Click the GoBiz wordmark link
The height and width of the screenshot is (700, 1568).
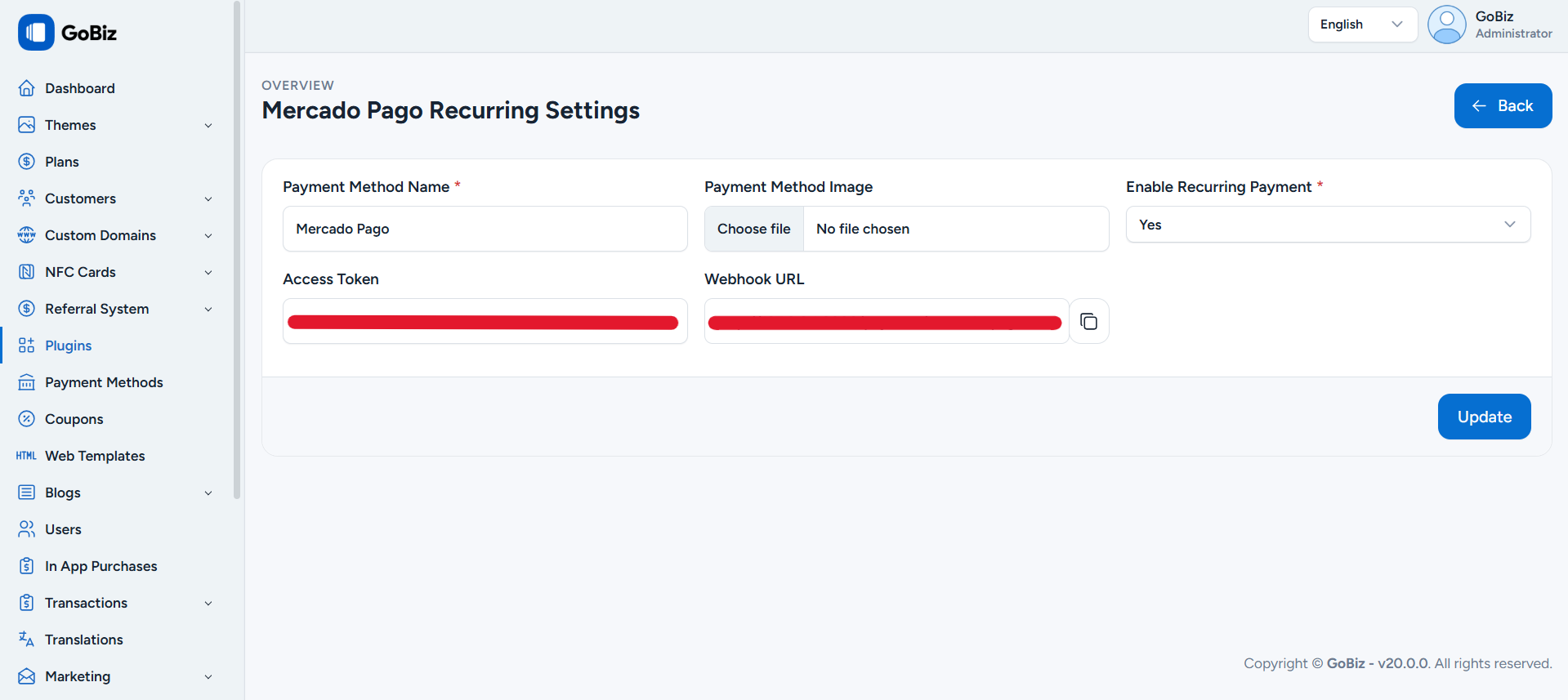point(89,33)
